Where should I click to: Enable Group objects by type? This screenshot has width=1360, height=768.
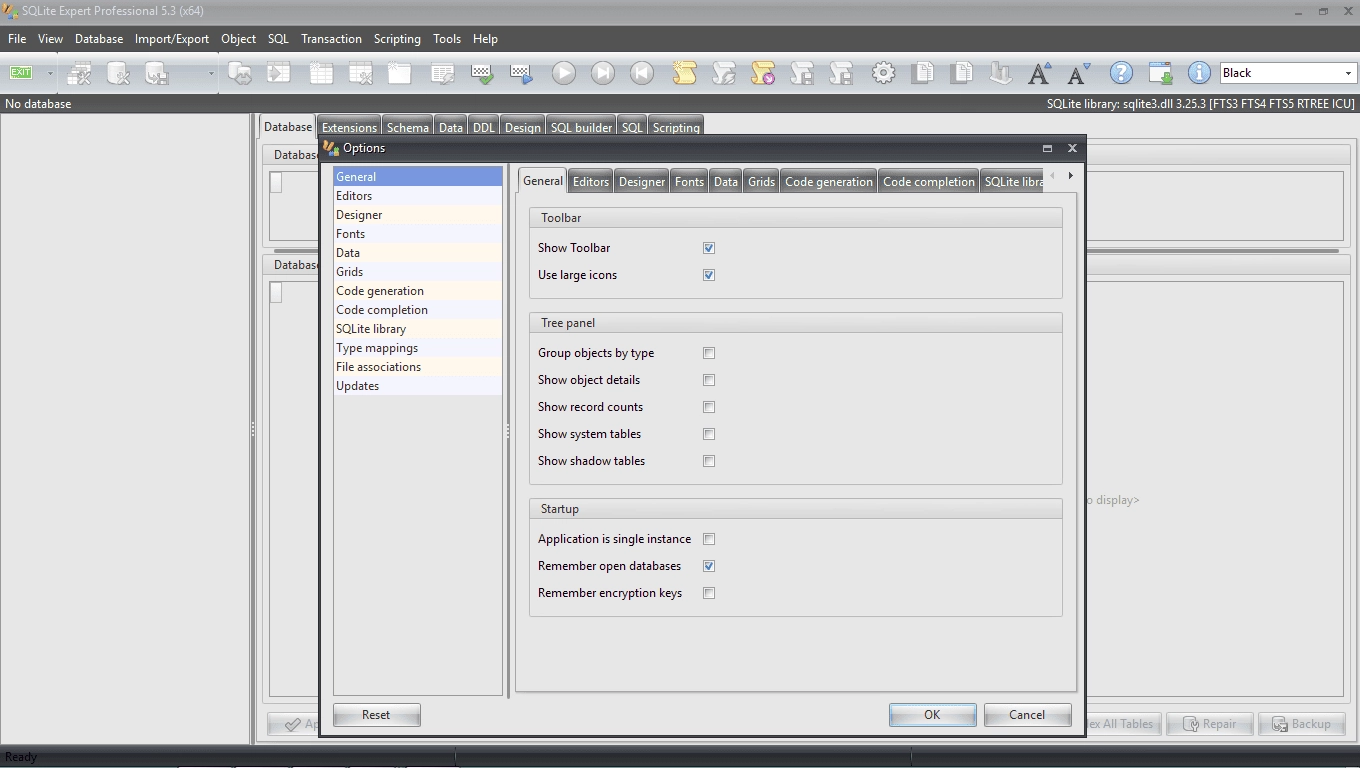pos(709,353)
